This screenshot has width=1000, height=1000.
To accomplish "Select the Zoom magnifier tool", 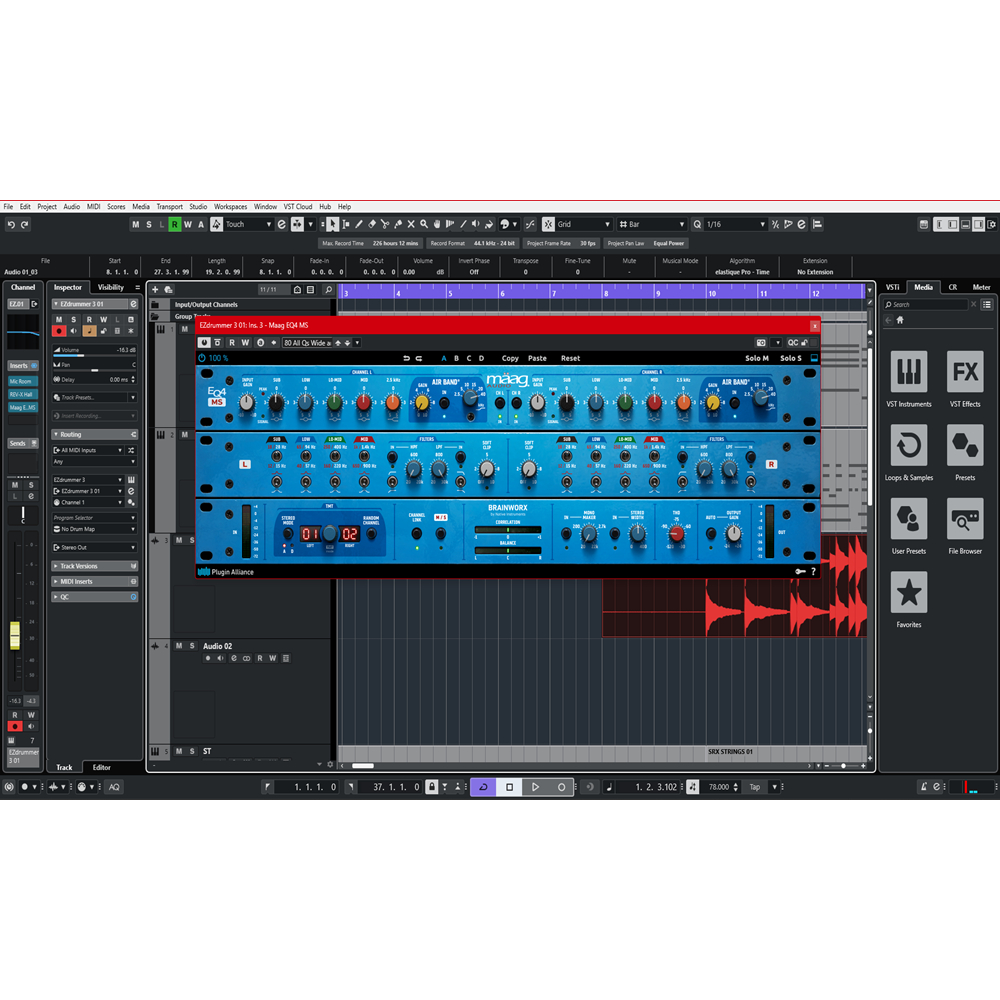I will tap(424, 224).
